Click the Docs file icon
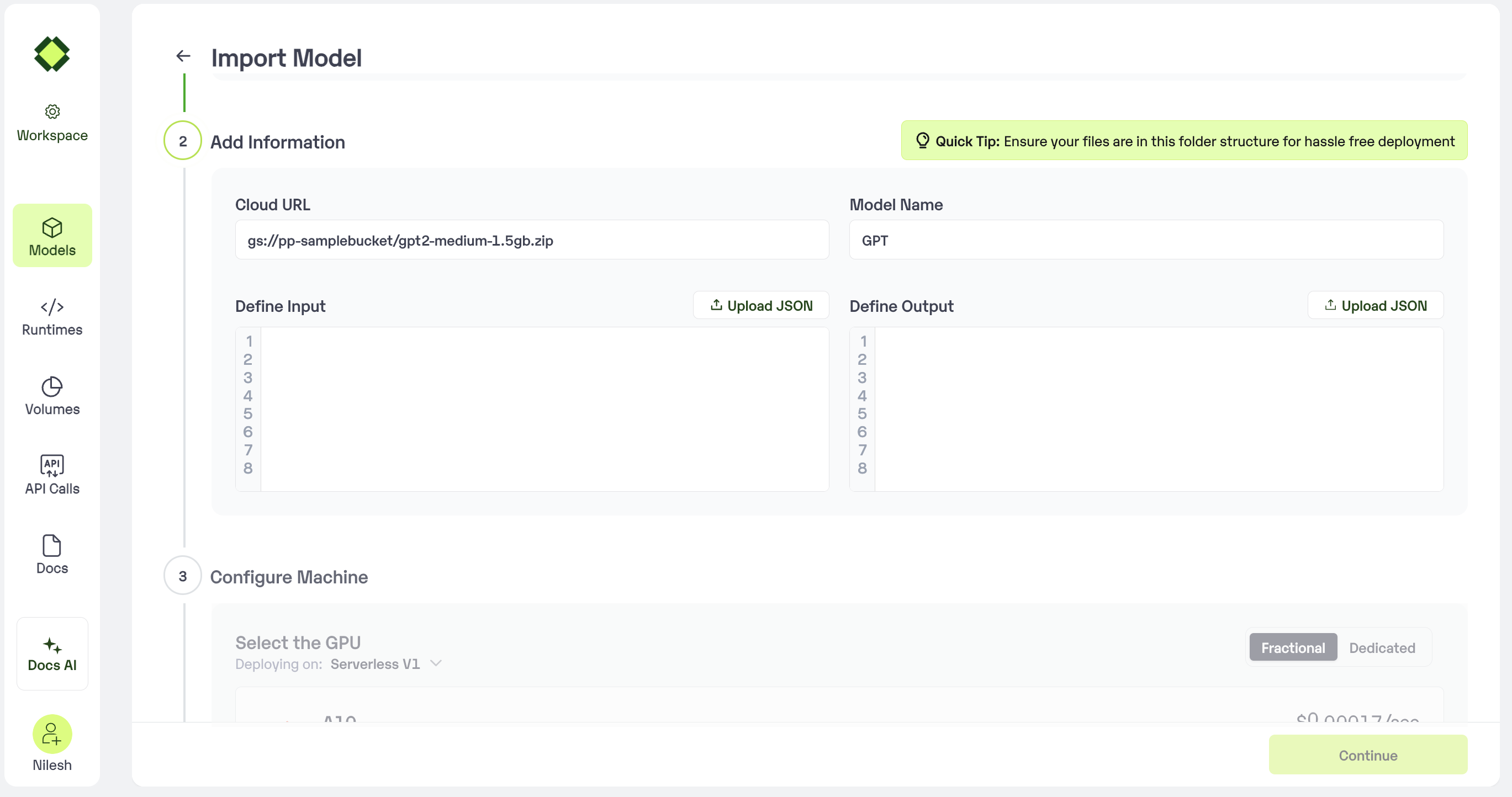Viewport: 1512px width, 797px height. [52, 545]
